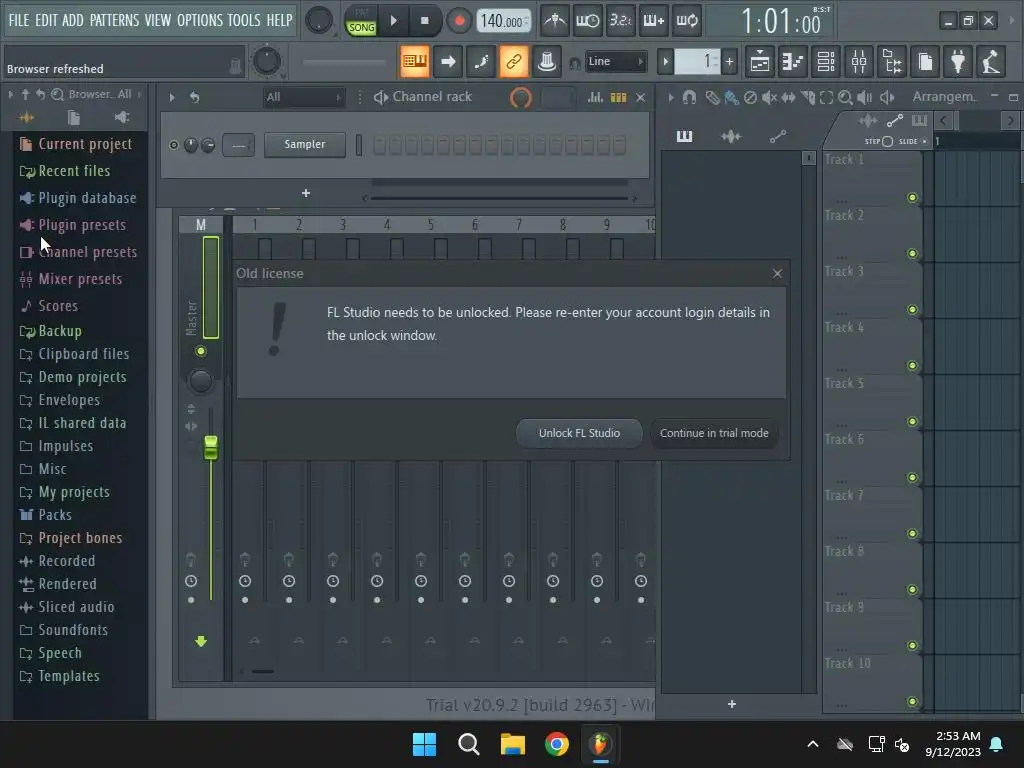Open the playlist view icon

[x=760, y=62]
